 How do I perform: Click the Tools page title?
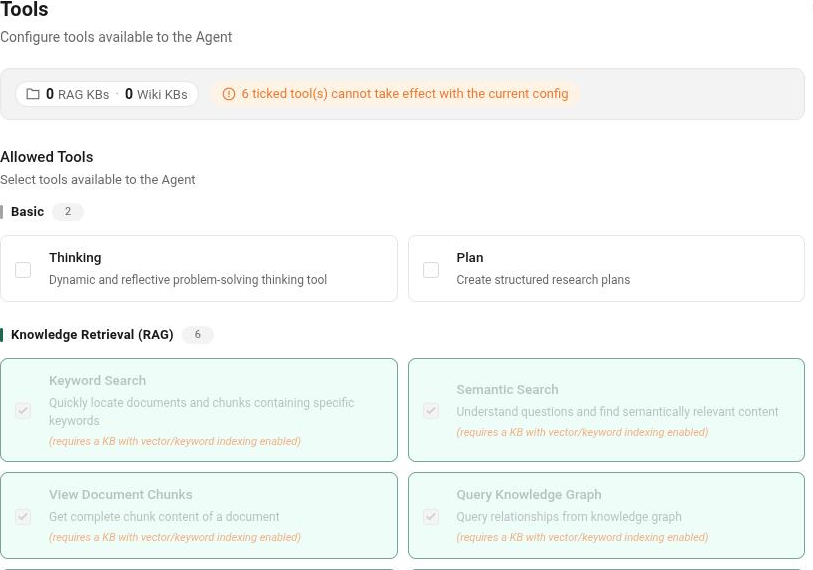(x=24, y=9)
